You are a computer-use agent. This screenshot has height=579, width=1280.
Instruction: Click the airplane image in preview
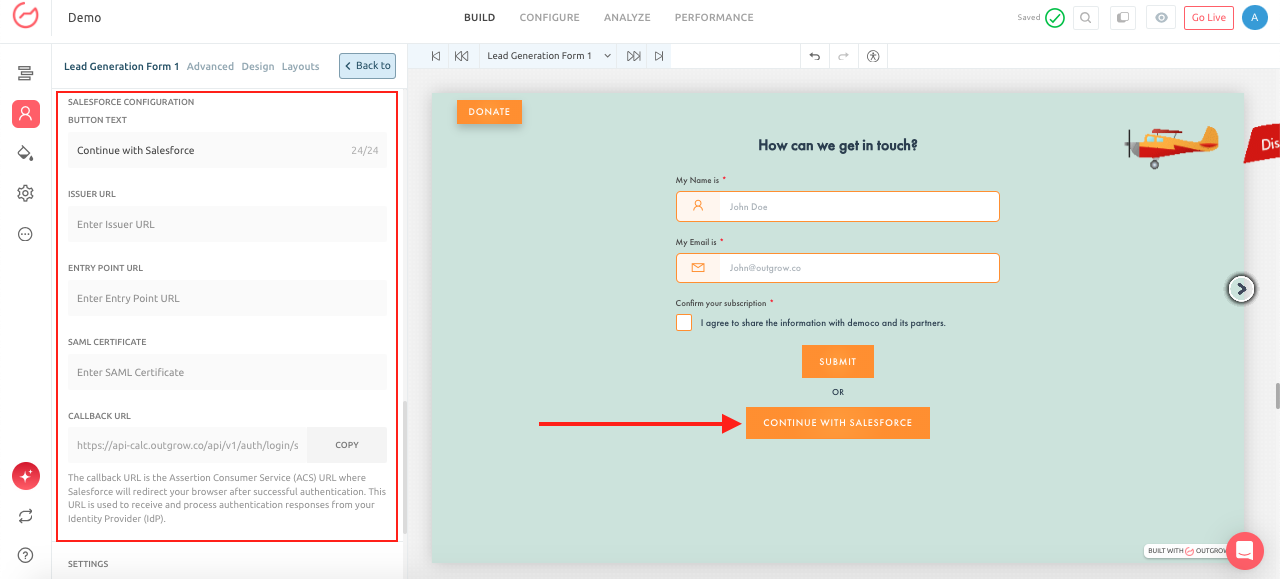[1172, 146]
